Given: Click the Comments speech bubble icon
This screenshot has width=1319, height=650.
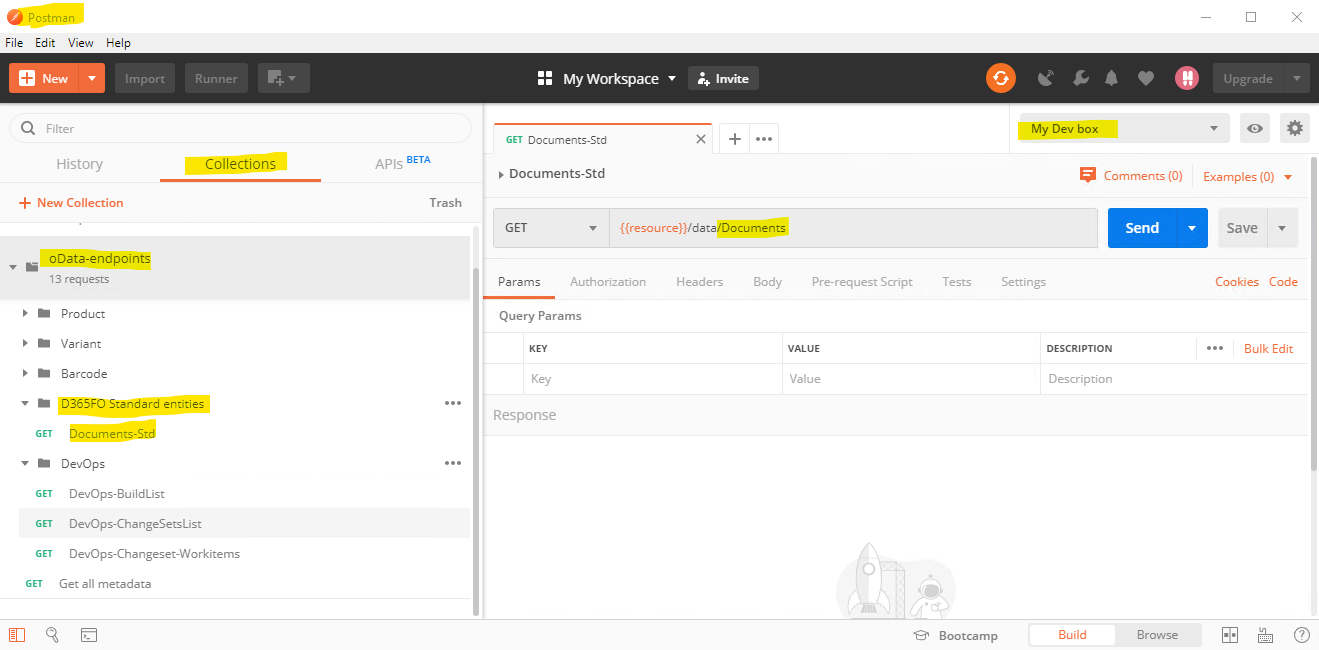Looking at the screenshot, I should [1088, 175].
